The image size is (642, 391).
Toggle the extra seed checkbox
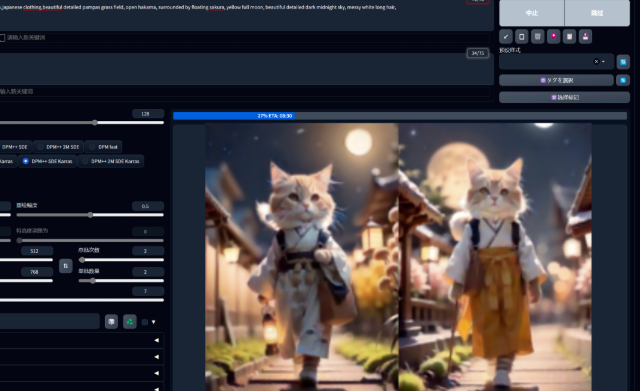pyautogui.click(x=145, y=322)
